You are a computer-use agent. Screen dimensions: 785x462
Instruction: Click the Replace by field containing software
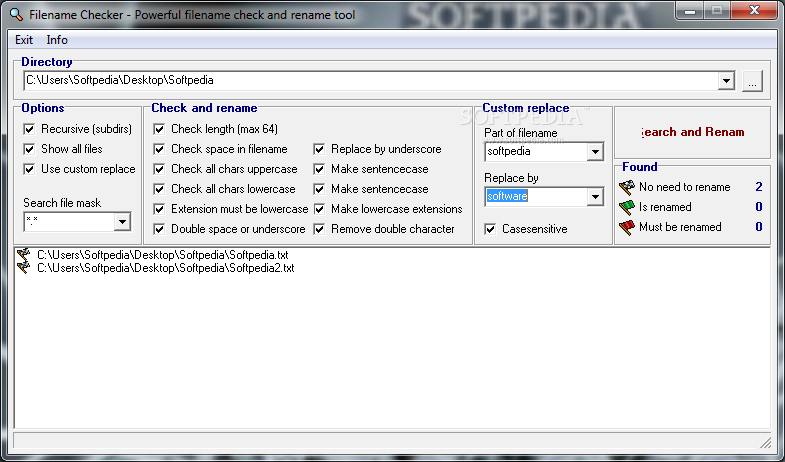click(x=536, y=197)
